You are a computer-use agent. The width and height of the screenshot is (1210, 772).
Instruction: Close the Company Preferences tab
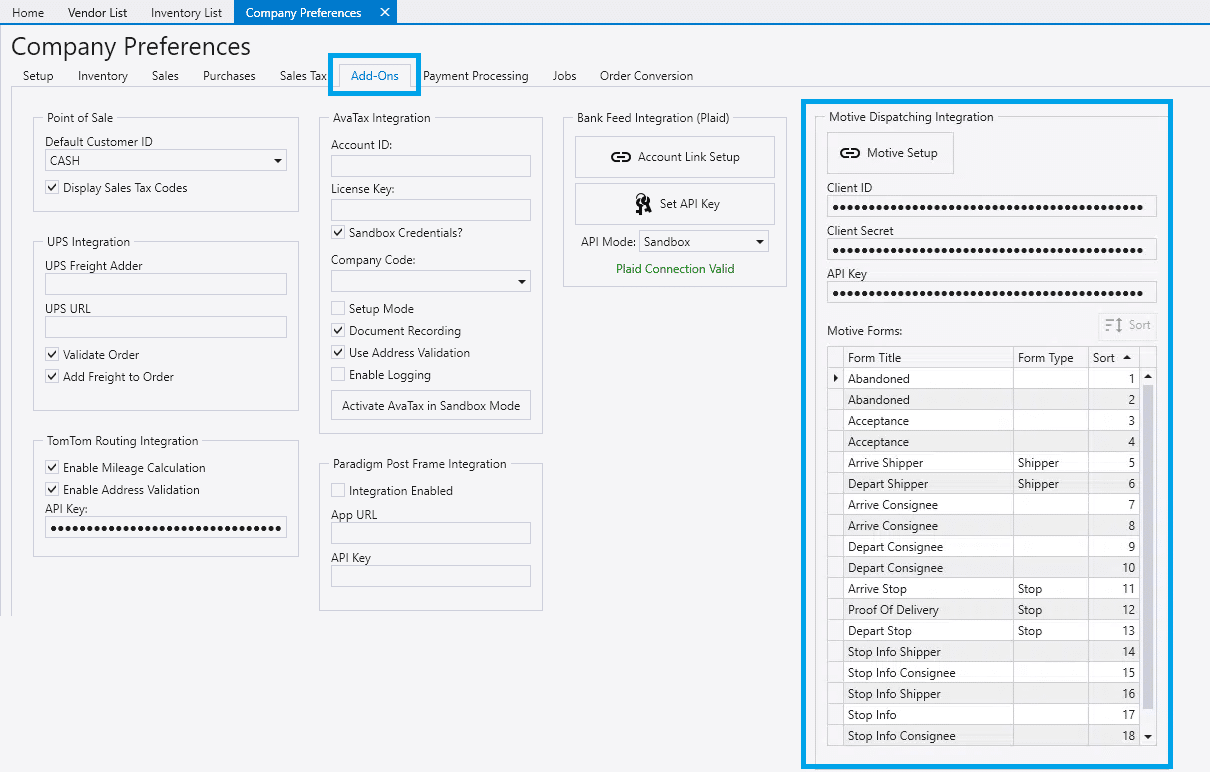pyautogui.click(x=385, y=13)
